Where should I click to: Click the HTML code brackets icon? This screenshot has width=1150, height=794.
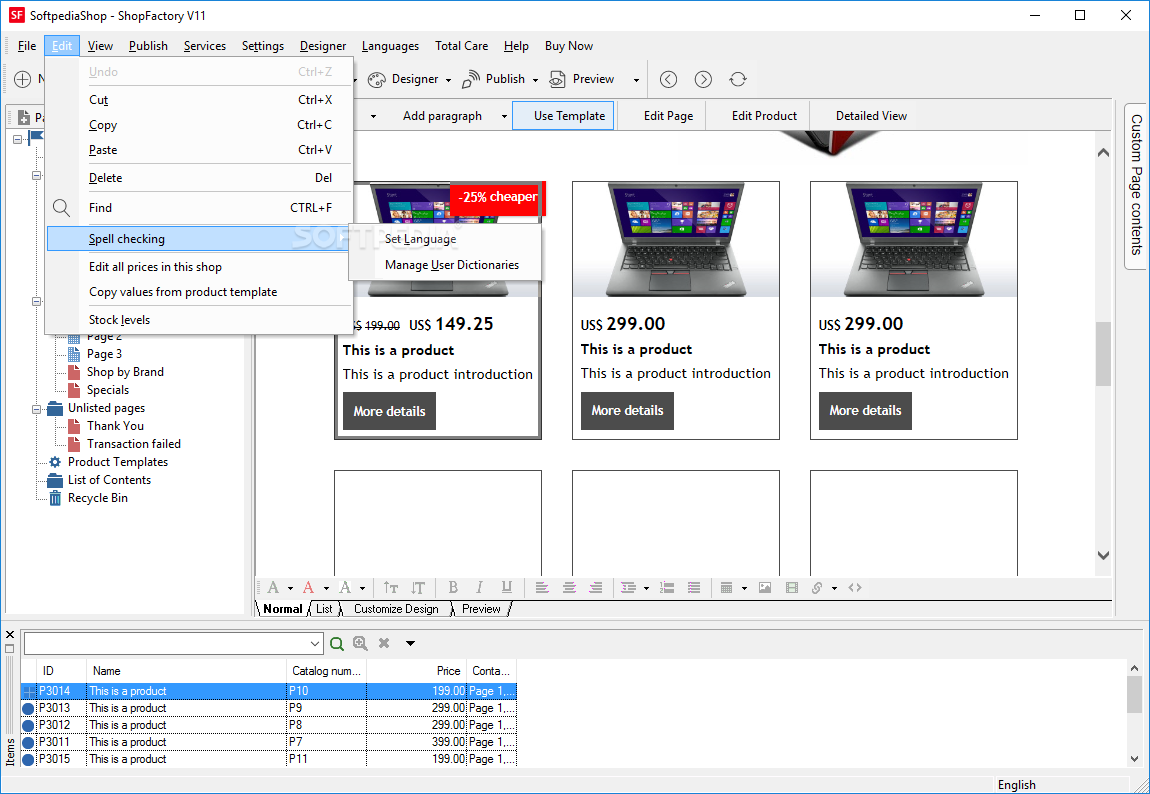coord(855,587)
